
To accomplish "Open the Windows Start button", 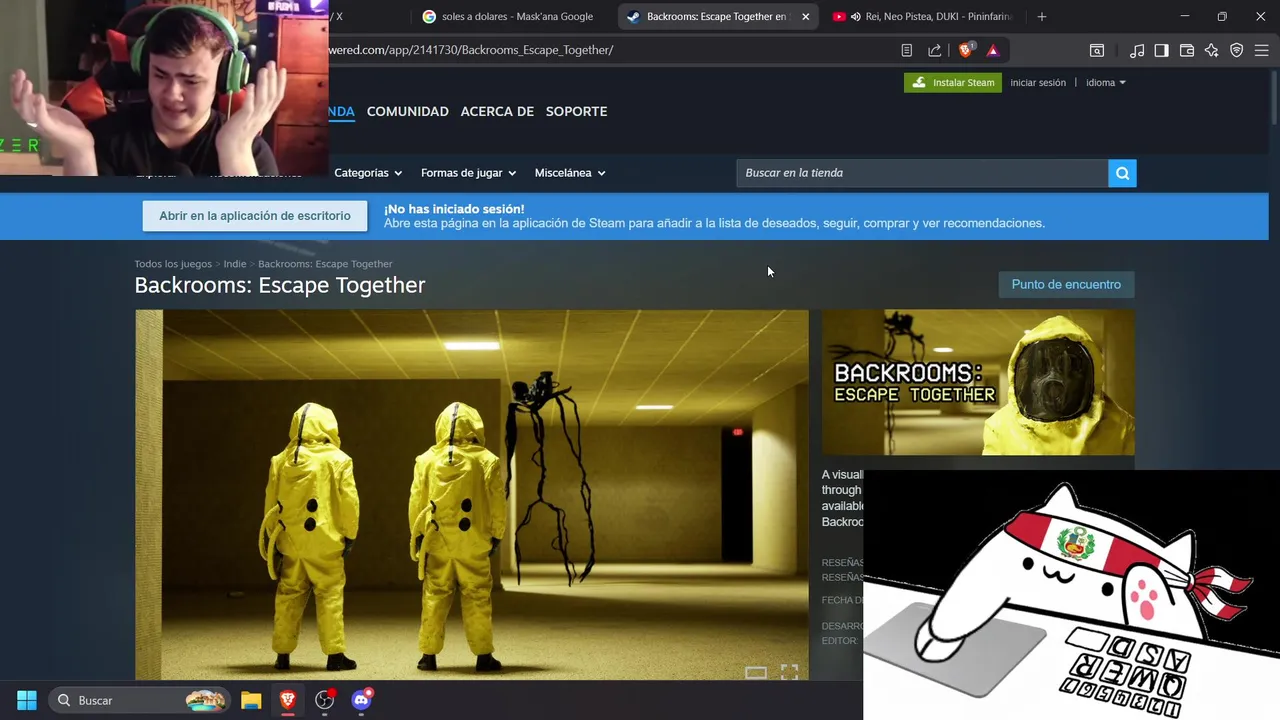I will (27, 700).
